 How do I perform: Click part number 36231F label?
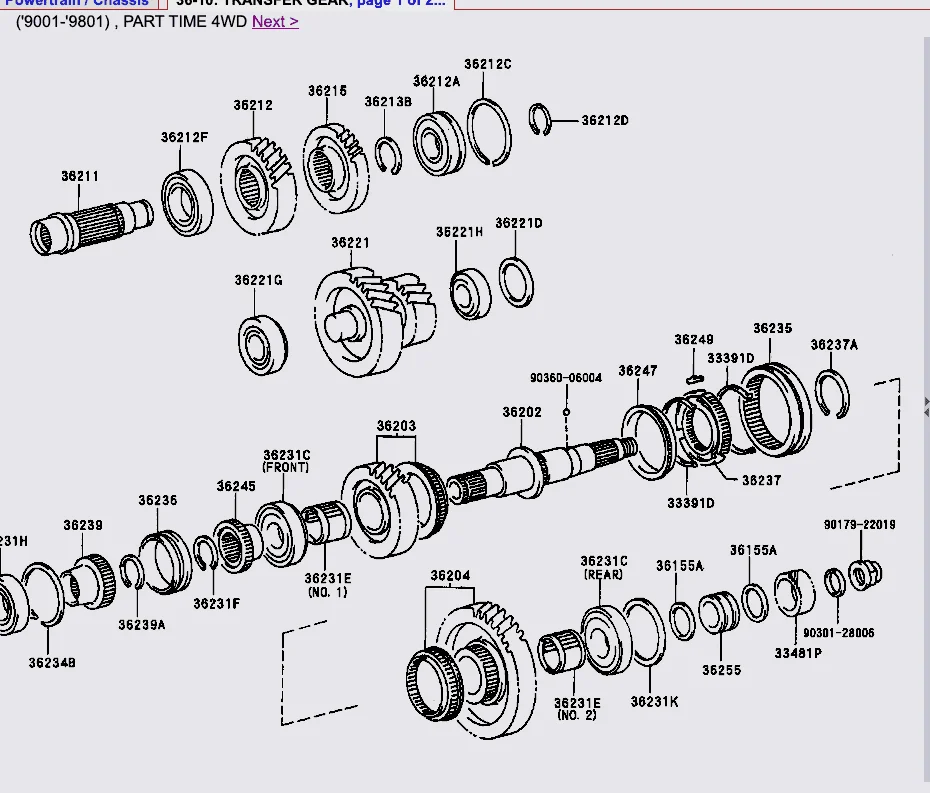point(216,603)
